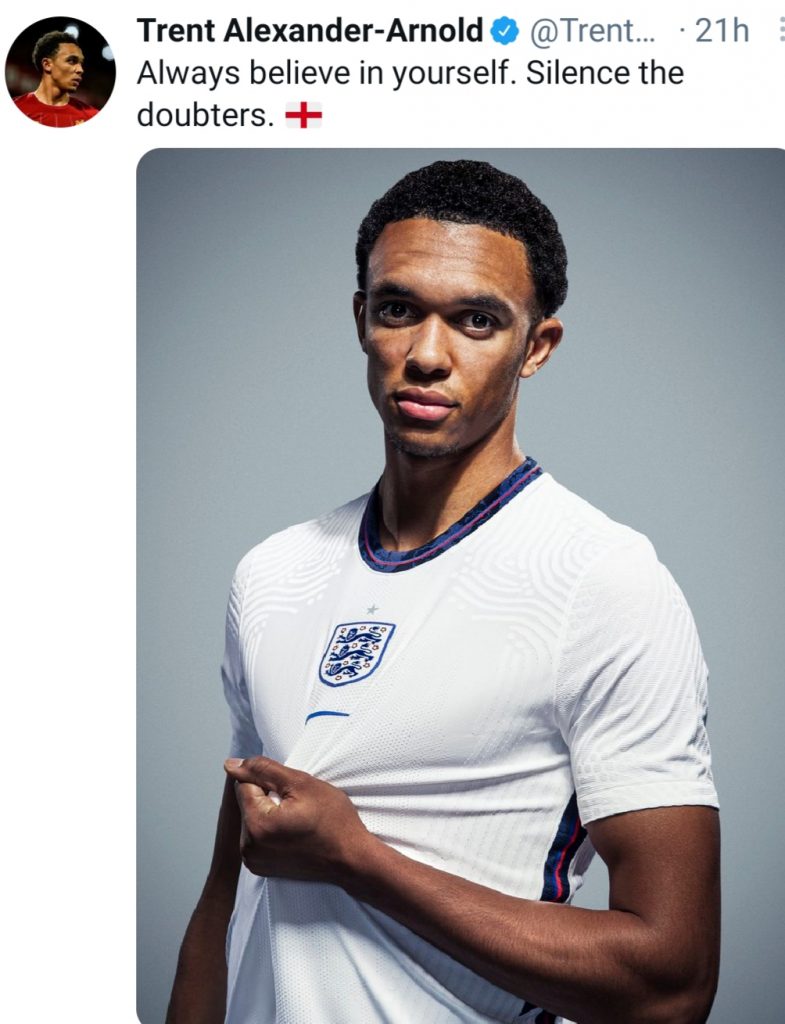The width and height of the screenshot is (785, 1024).
Task: Click the England flag emoji
Action: tap(303, 116)
